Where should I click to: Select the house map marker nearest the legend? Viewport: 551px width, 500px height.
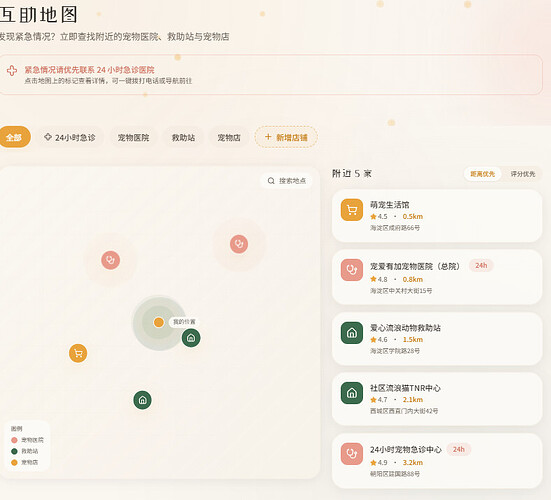142,400
